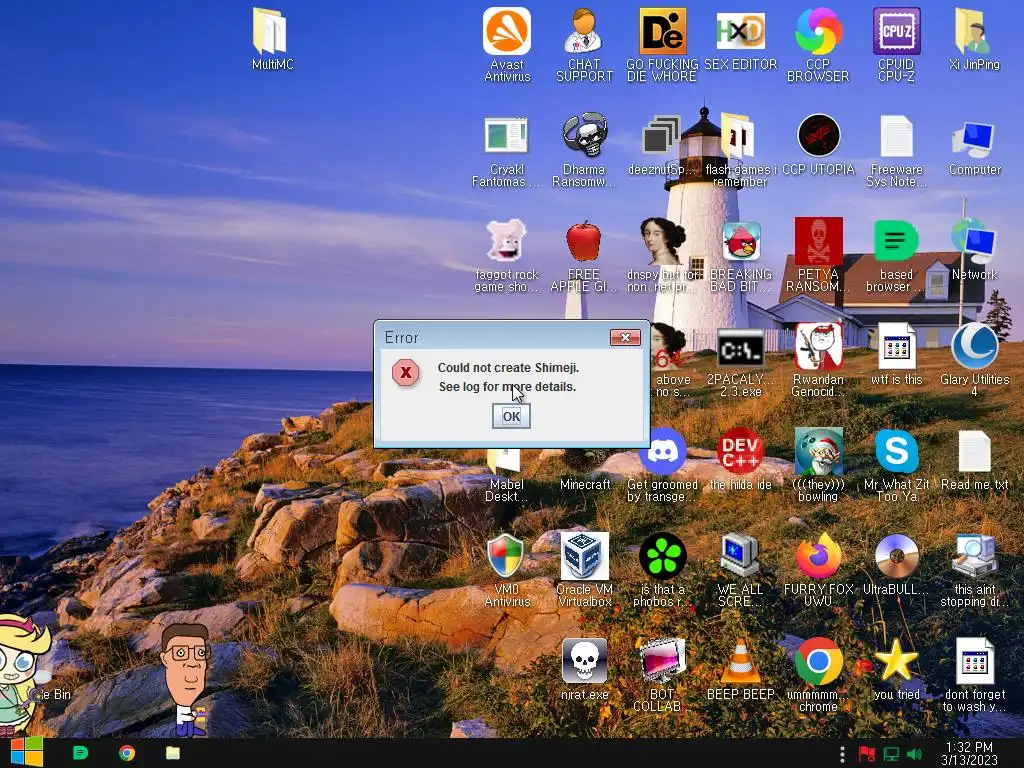This screenshot has height=768, width=1024.
Task: Open the dnspy portrait lady icon
Action: [x=662, y=240]
